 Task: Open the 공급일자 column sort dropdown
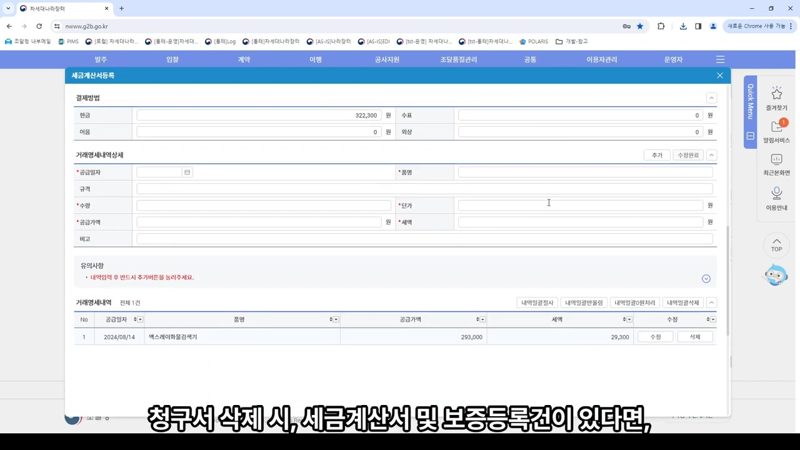tap(138, 319)
